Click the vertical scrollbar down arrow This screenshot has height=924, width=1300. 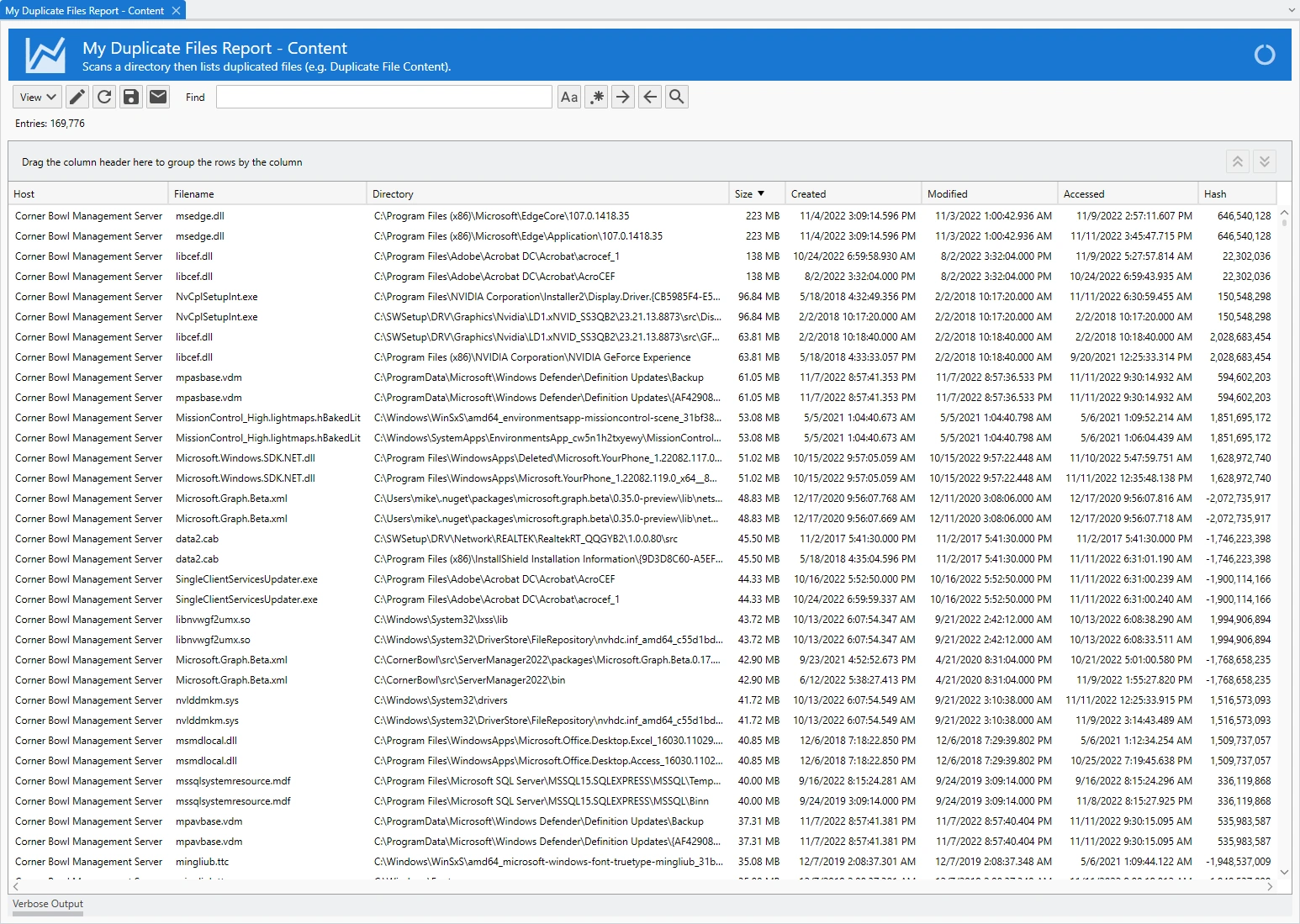(1284, 872)
